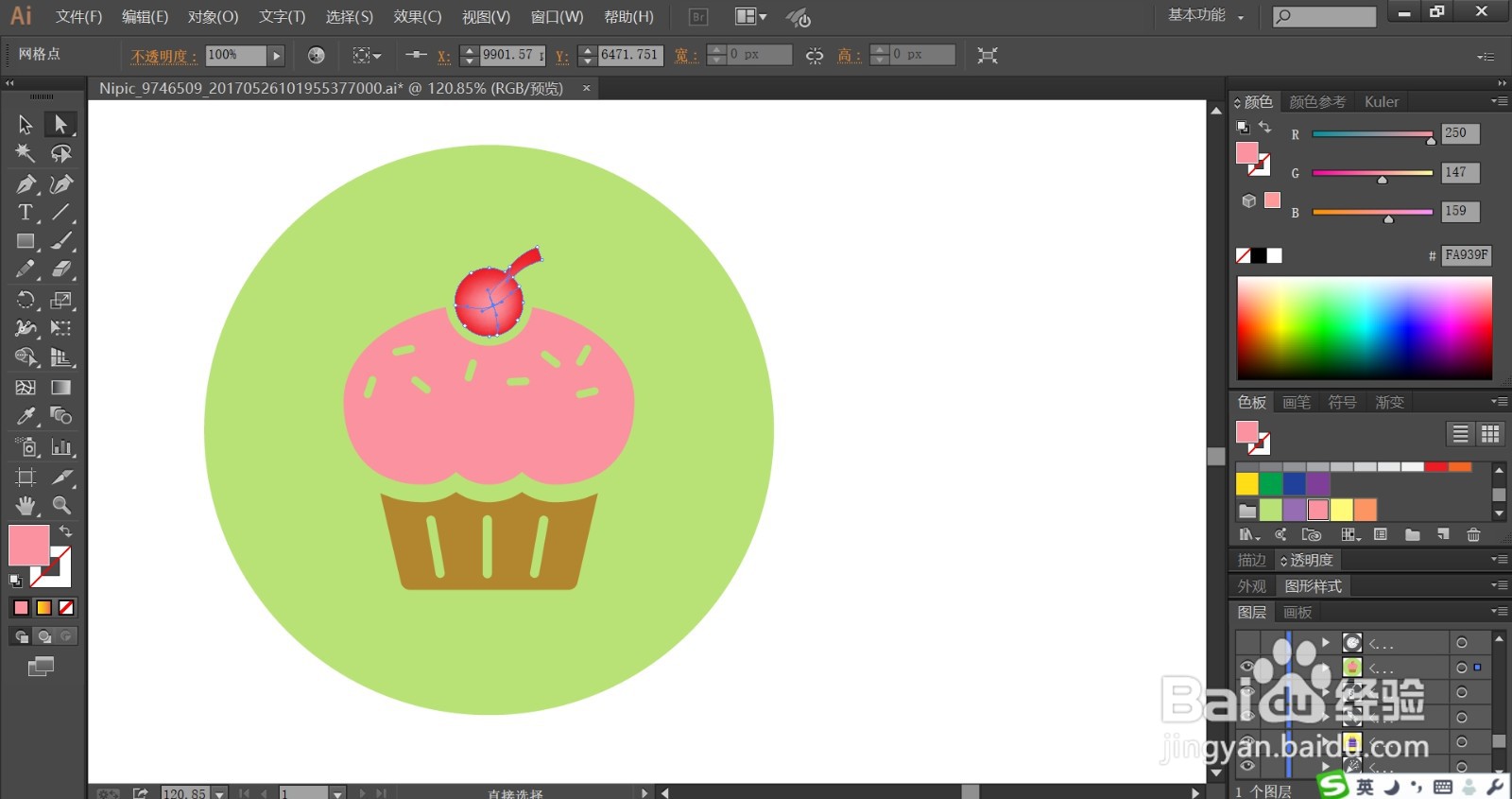1512x799 pixels.
Task: Select the Eraser tool
Action: (60, 269)
